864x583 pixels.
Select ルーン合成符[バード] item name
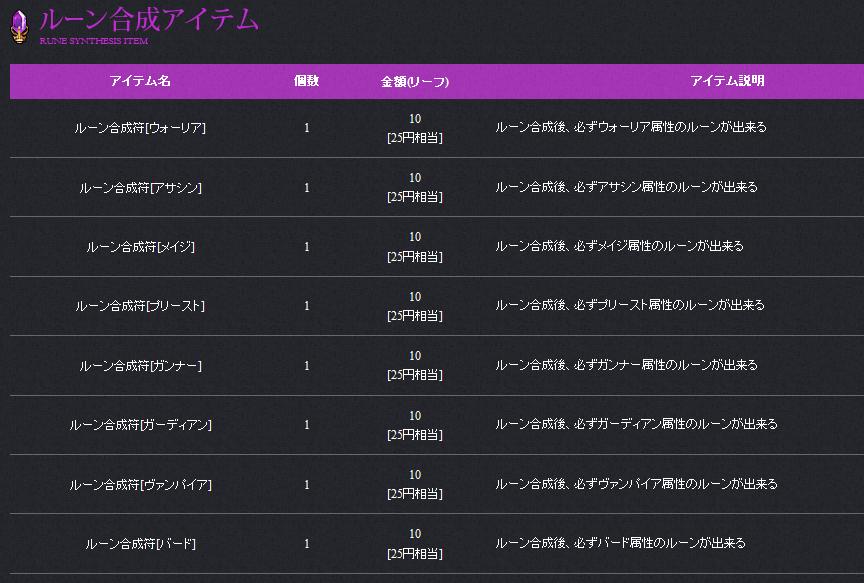coord(140,544)
